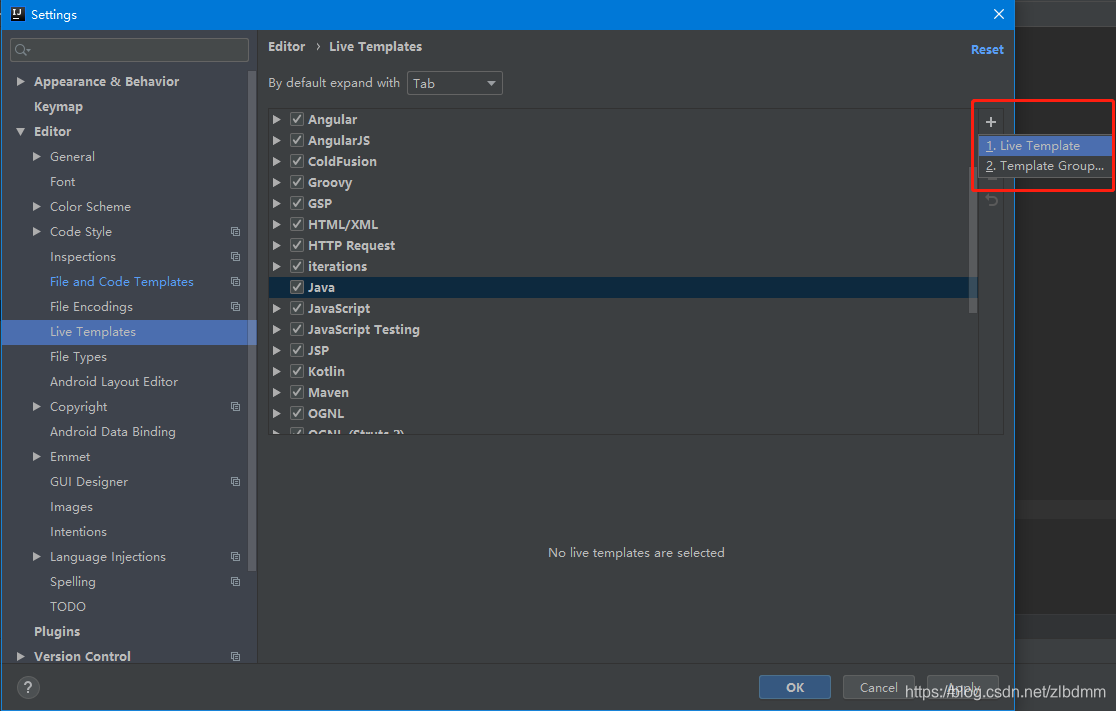Open the Images settings page

(71, 507)
